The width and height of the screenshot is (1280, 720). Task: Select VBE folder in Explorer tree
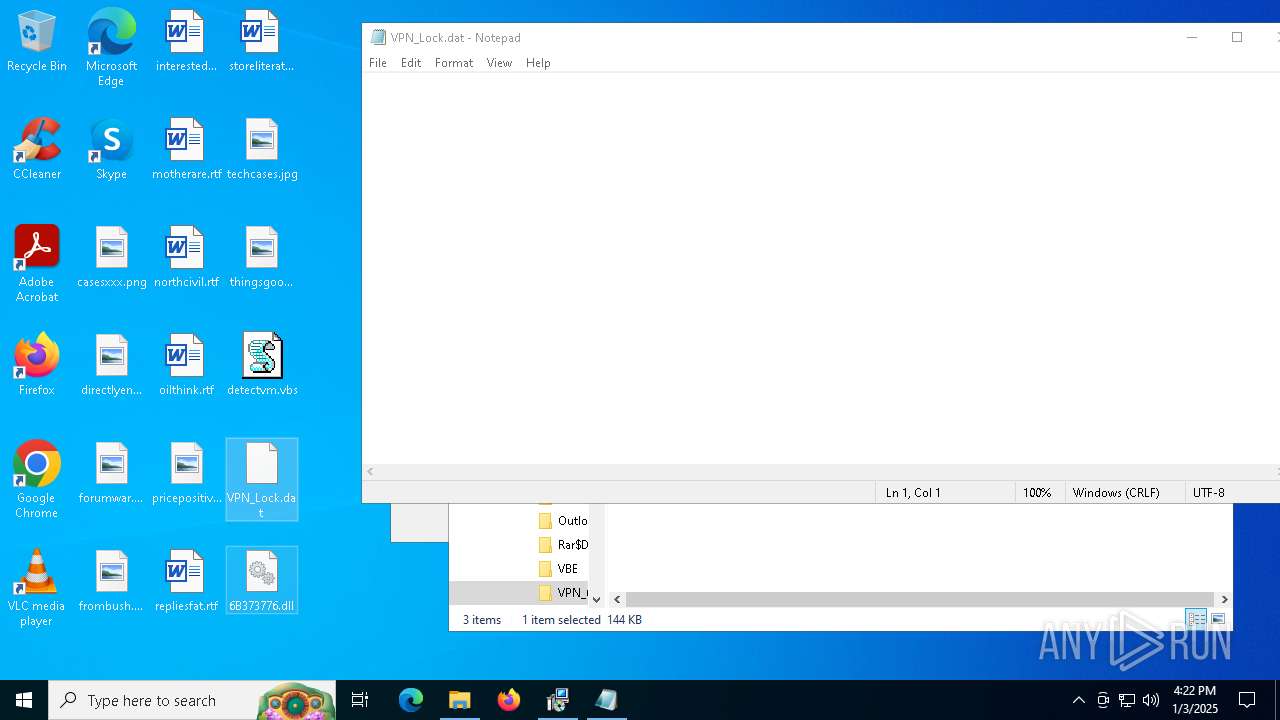click(x=558, y=569)
